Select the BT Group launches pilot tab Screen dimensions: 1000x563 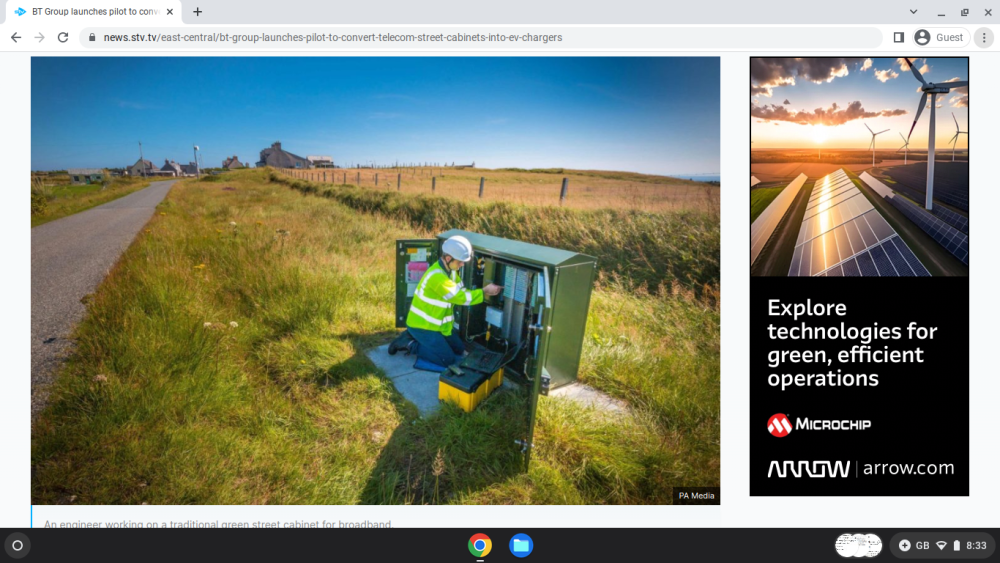point(94,11)
